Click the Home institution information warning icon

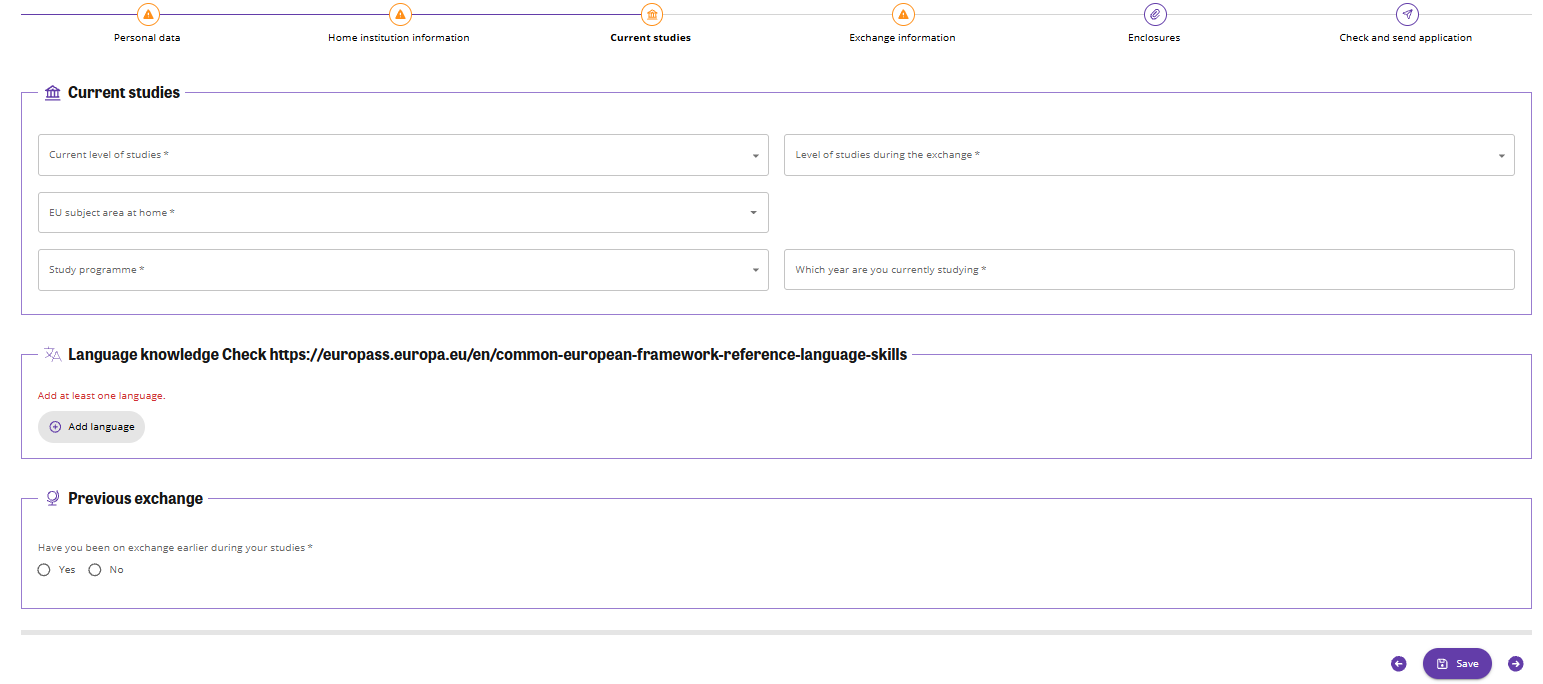coord(400,15)
